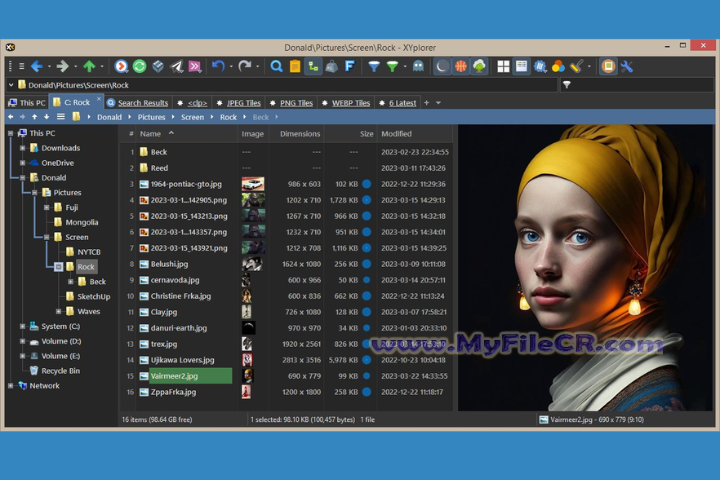Click the purple double-arrow script icon
The width and height of the screenshot is (720, 480).
(x=195, y=67)
